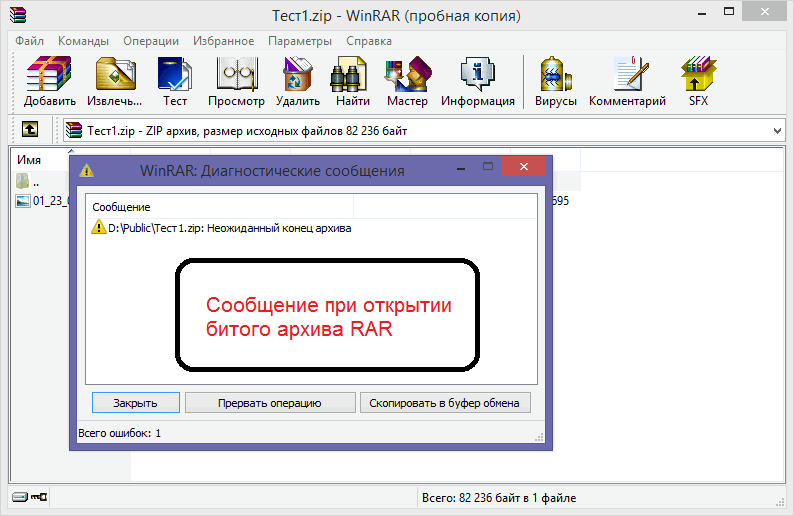
Task: Run the Тест archive test tool
Action: tap(175, 82)
